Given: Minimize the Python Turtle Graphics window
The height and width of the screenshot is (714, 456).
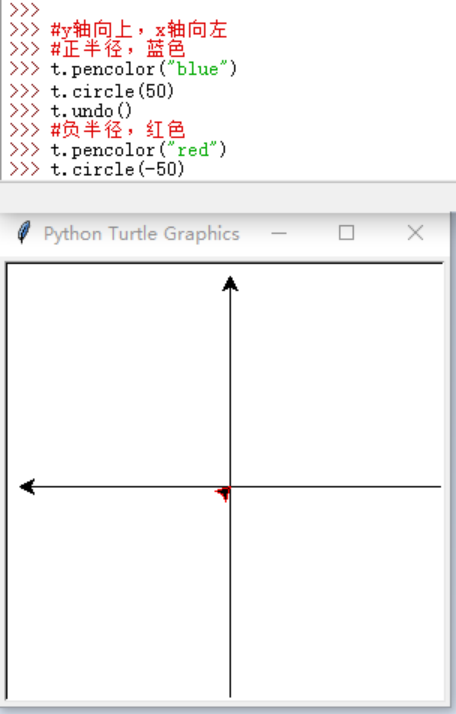Looking at the screenshot, I should point(279,233).
